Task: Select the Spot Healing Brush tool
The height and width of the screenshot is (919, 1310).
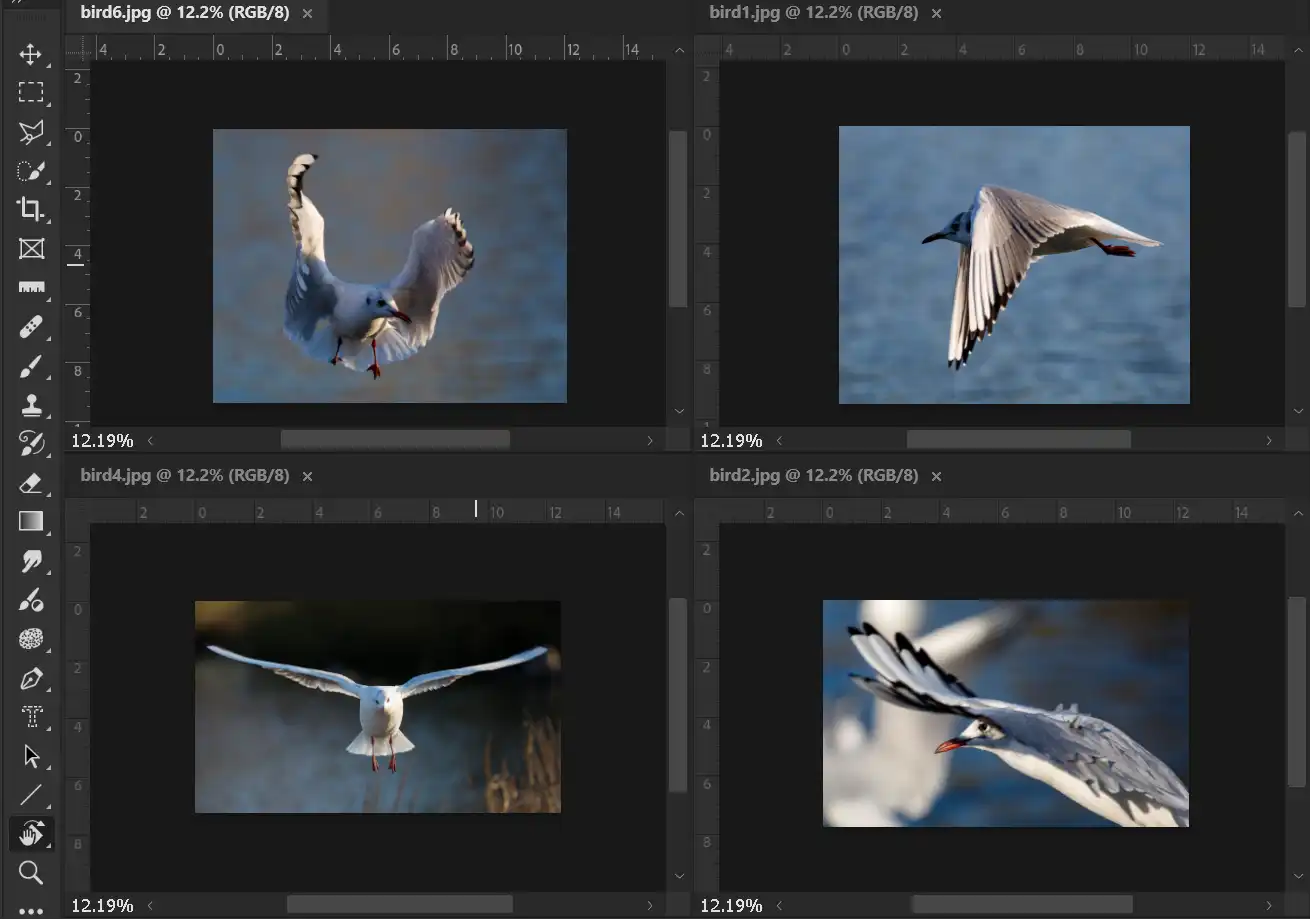Action: tap(32, 326)
